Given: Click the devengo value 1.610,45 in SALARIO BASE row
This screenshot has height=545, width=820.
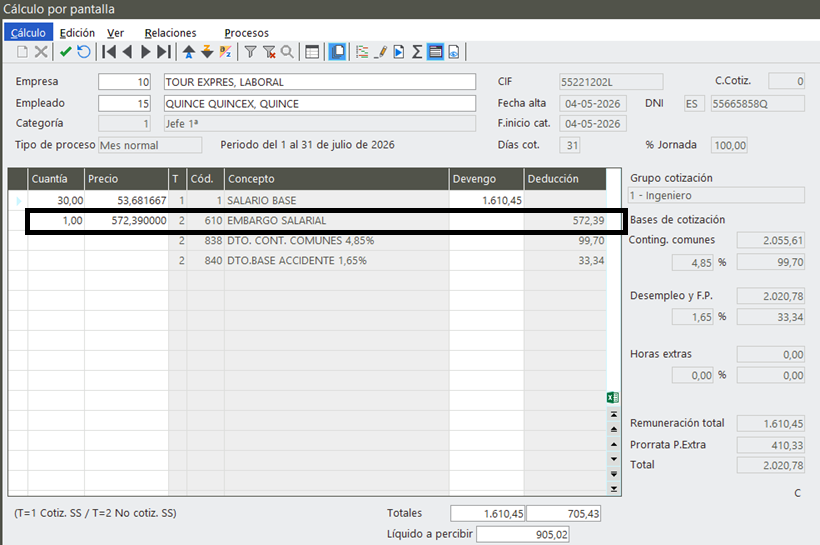Looking at the screenshot, I should [486, 200].
